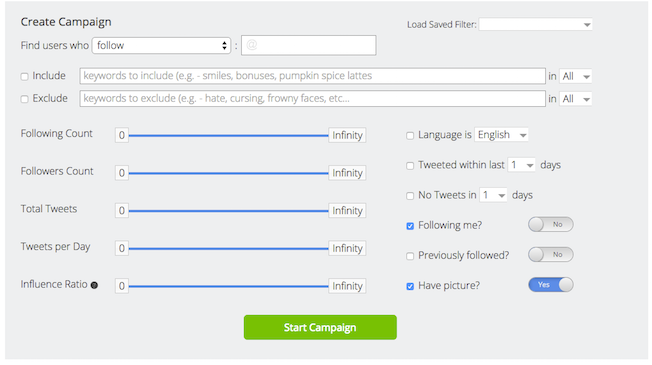This screenshot has height=365, width=652.
Task: Open the Find users who follow dropdown
Action: [161, 45]
